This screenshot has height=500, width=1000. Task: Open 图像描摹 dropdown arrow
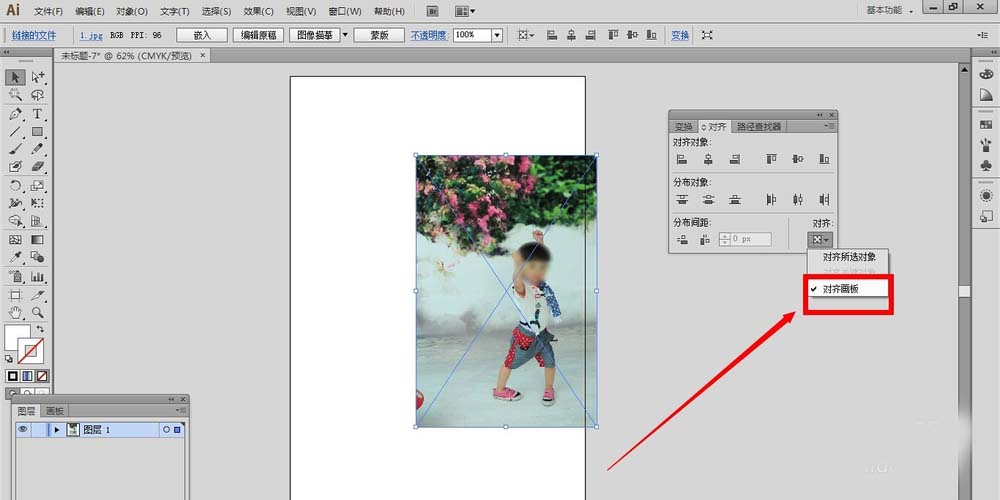pos(345,35)
